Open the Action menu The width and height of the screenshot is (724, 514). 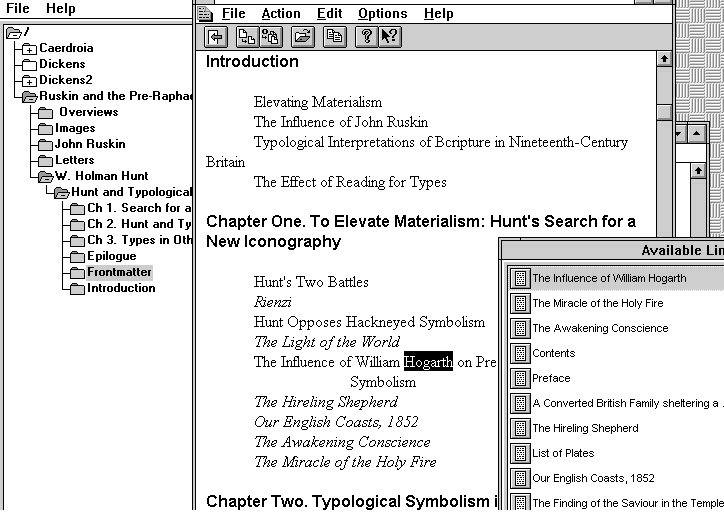click(281, 14)
